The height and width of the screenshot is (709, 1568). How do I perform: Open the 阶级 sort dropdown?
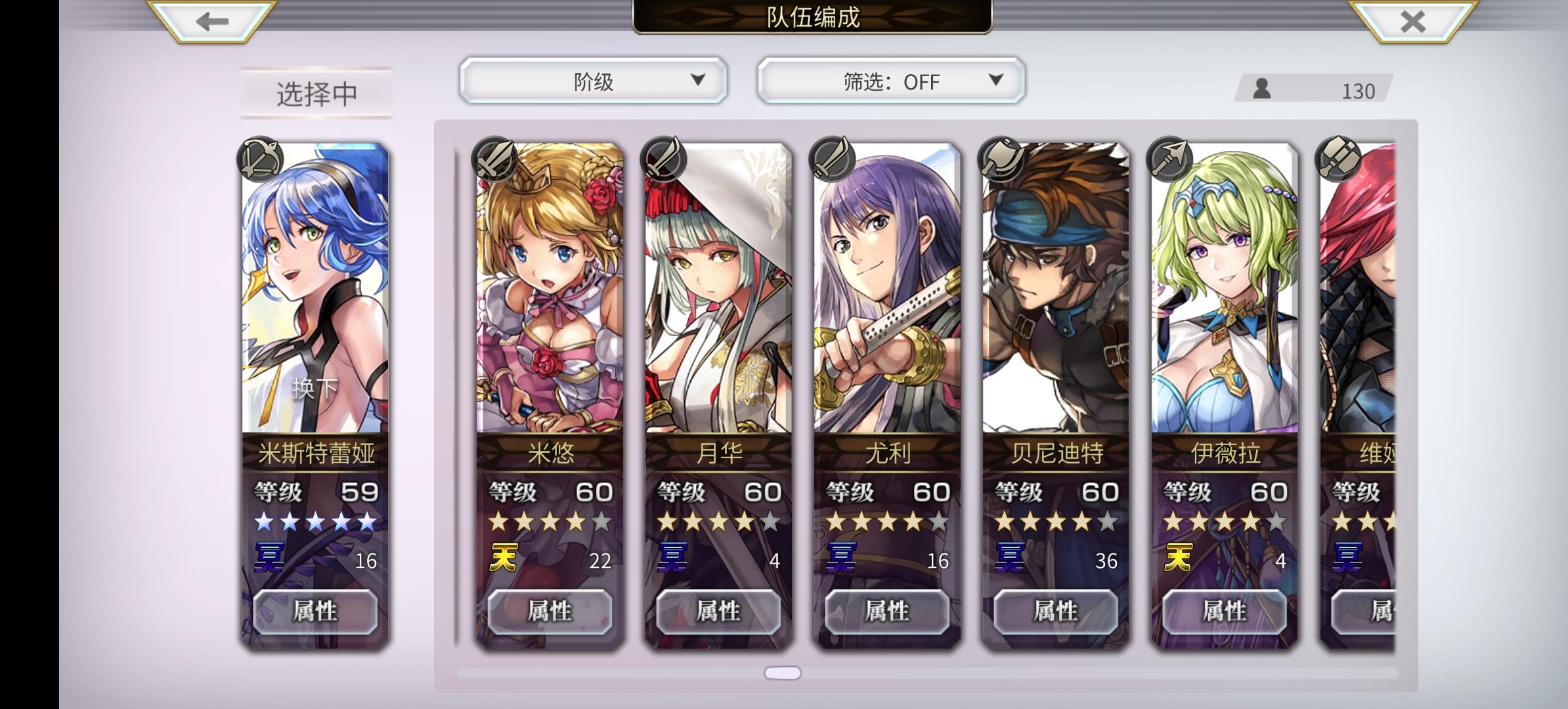pyautogui.click(x=594, y=81)
